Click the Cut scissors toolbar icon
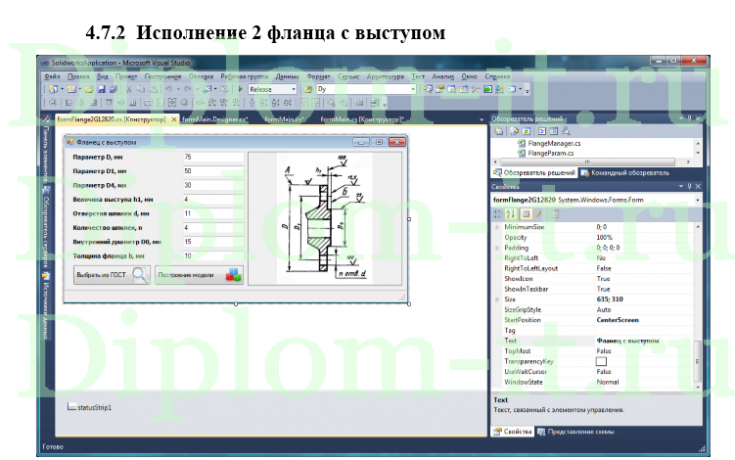Image resolution: width=735 pixels, height=460 pixels. (x=129, y=89)
